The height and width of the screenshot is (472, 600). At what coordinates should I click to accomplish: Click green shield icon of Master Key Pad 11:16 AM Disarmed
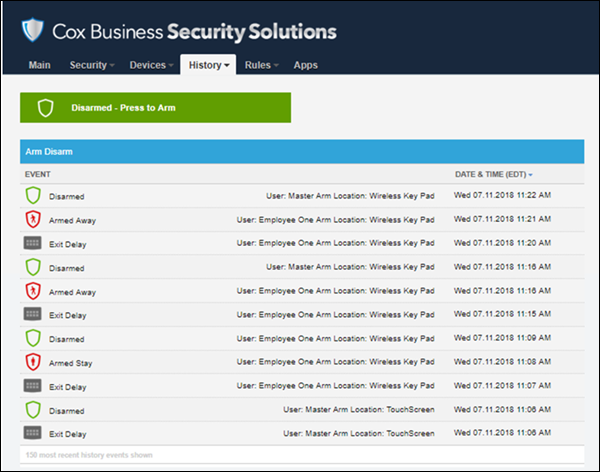(33, 267)
